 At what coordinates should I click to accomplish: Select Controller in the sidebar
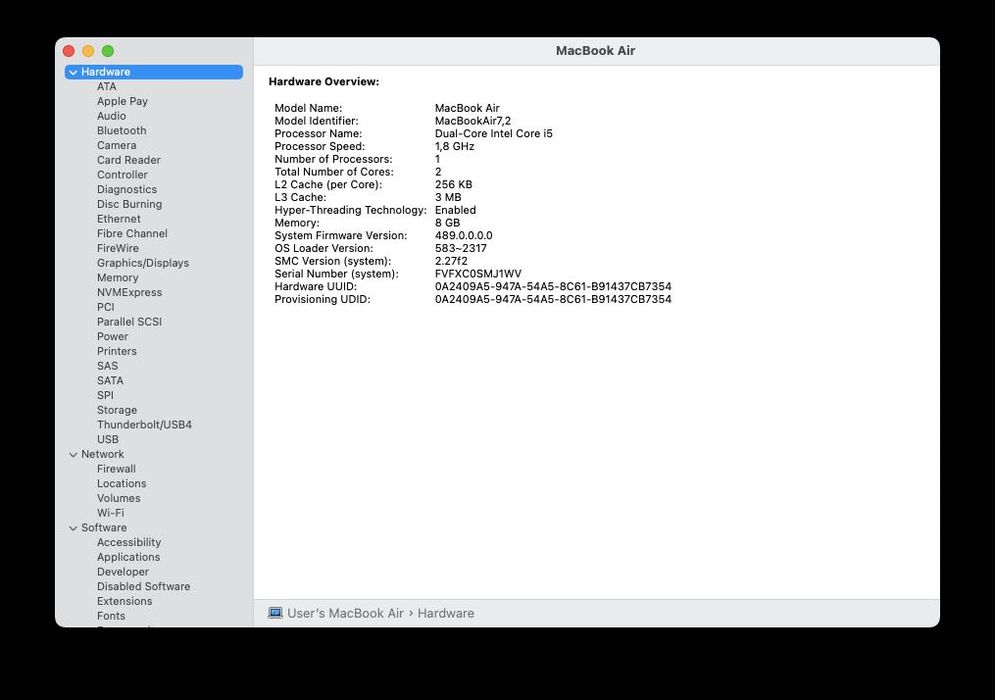[x=122, y=175]
